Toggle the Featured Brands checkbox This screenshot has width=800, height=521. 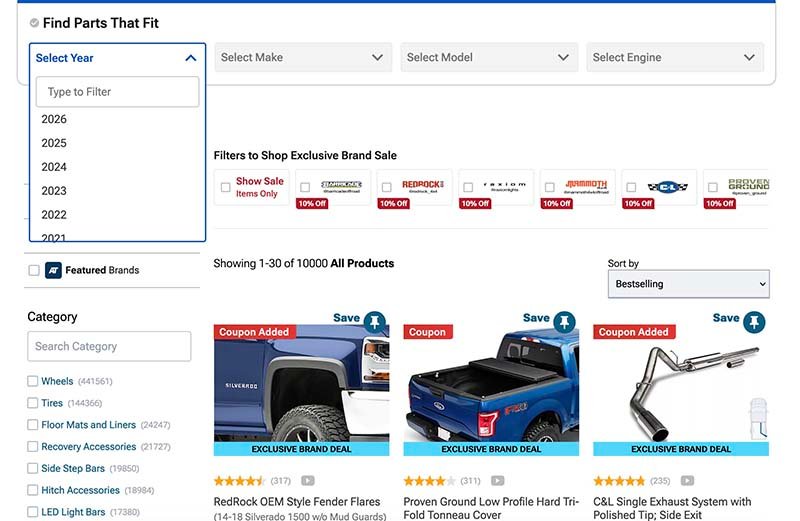click(x=34, y=270)
